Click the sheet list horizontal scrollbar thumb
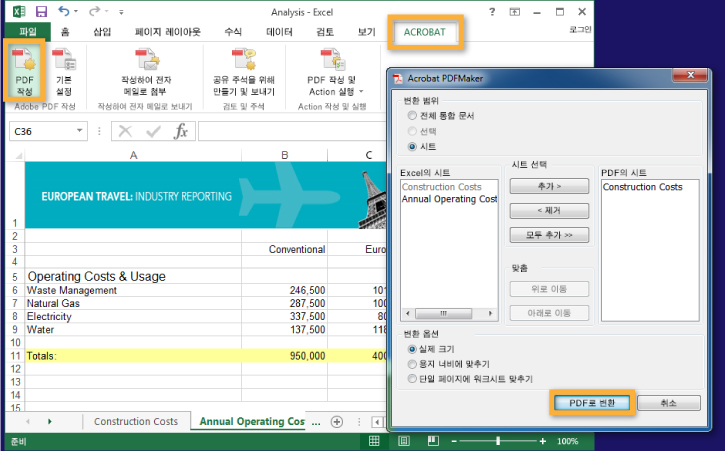Image resolution: width=725 pixels, height=451 pixels. click(443, 314)
